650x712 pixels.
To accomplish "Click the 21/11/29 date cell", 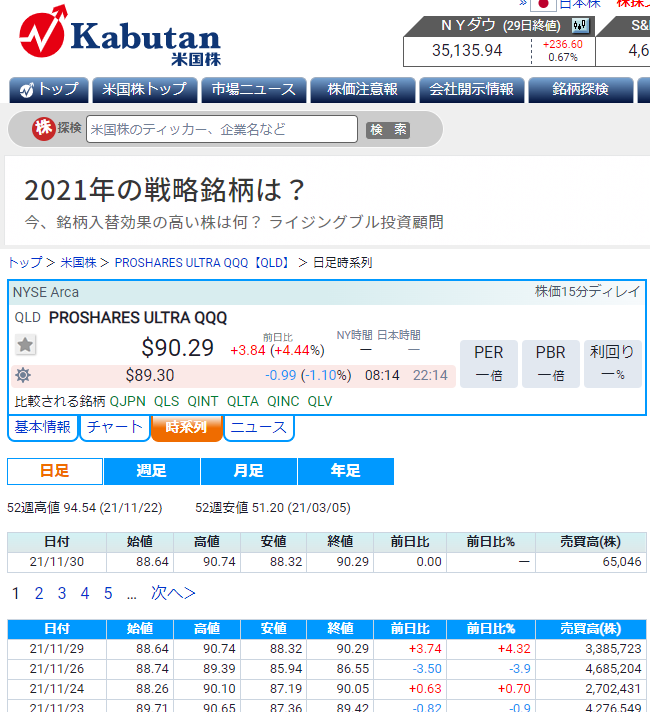I will point(57,649).
